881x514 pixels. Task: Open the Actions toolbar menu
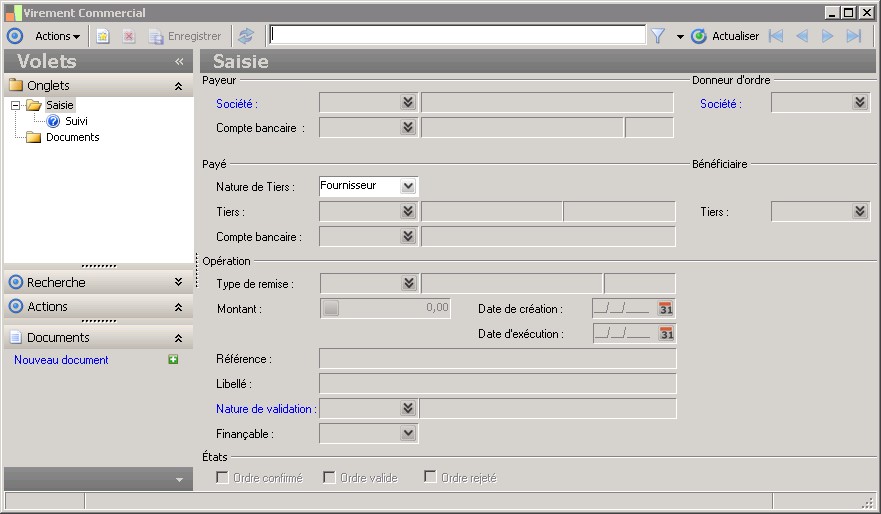(57, 36)
